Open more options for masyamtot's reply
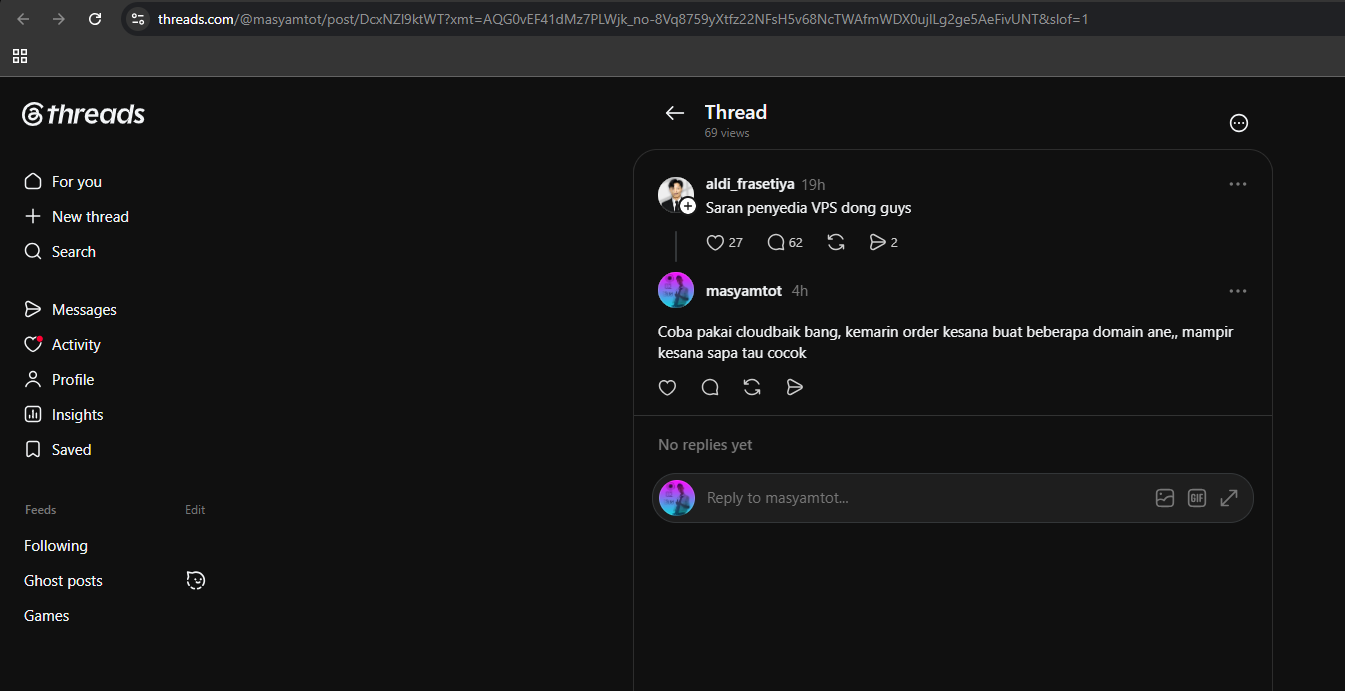Screen dimensions: 1345x691 pos(1238,291)
